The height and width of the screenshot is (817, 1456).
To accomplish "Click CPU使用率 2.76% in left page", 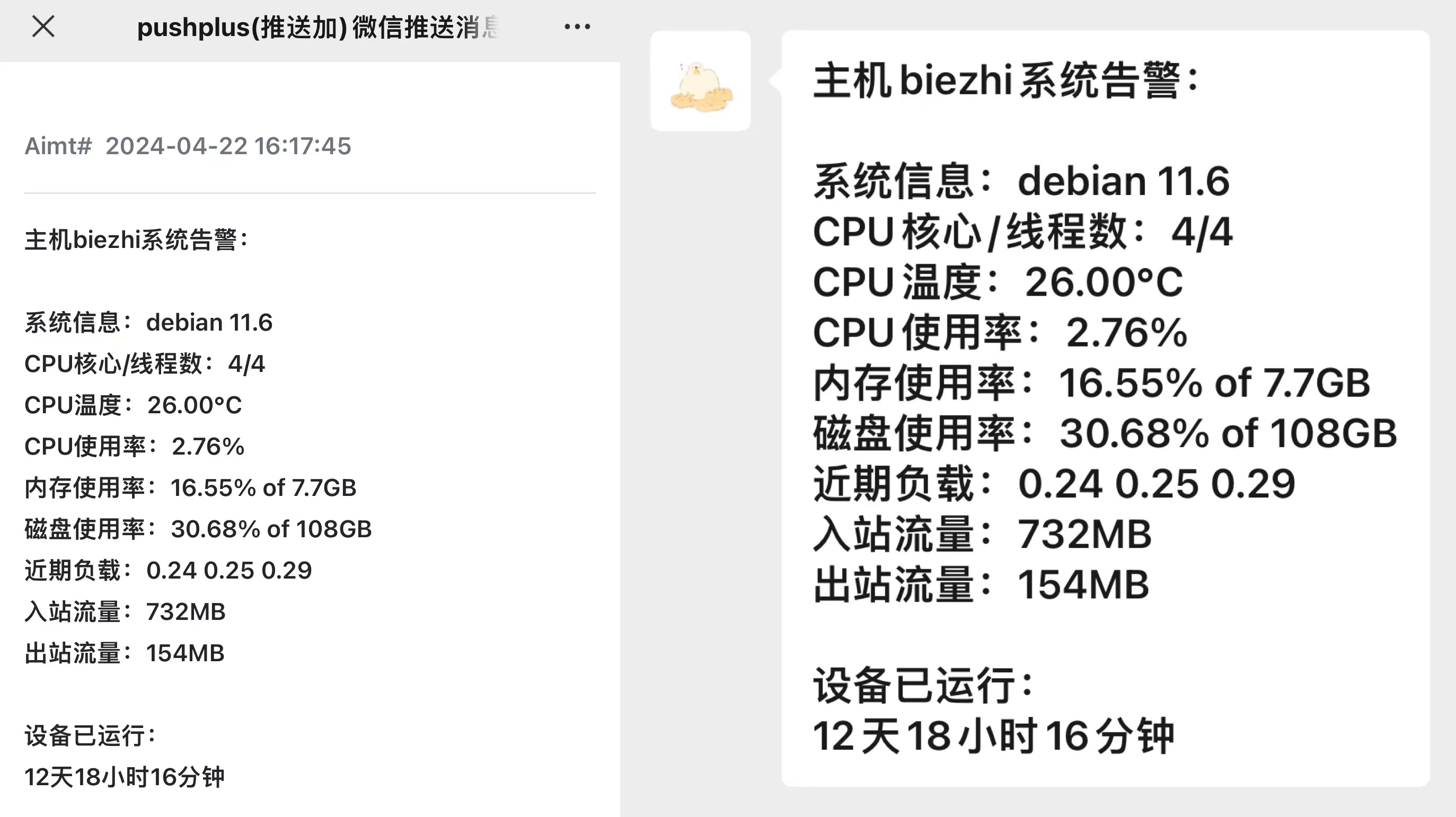I will (x=135, y=446).
